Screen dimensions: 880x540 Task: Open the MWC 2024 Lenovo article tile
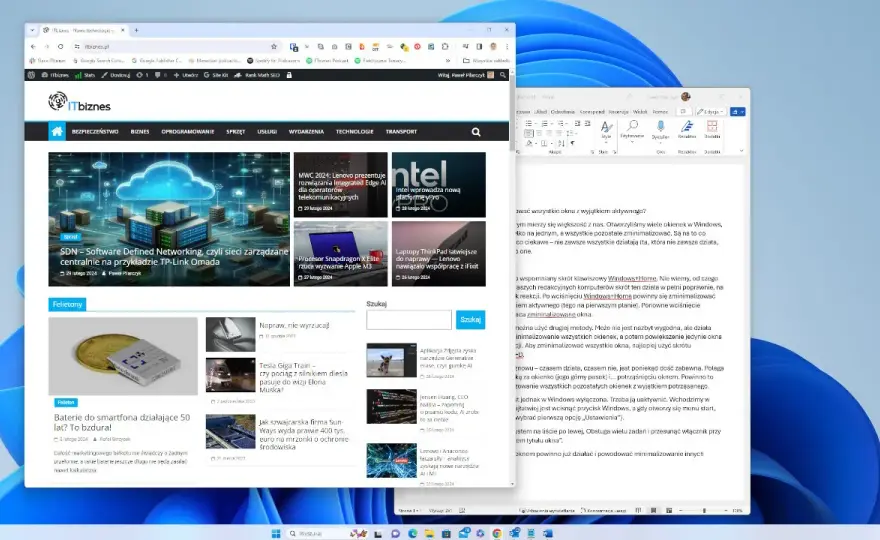click(x=341, y=185)
